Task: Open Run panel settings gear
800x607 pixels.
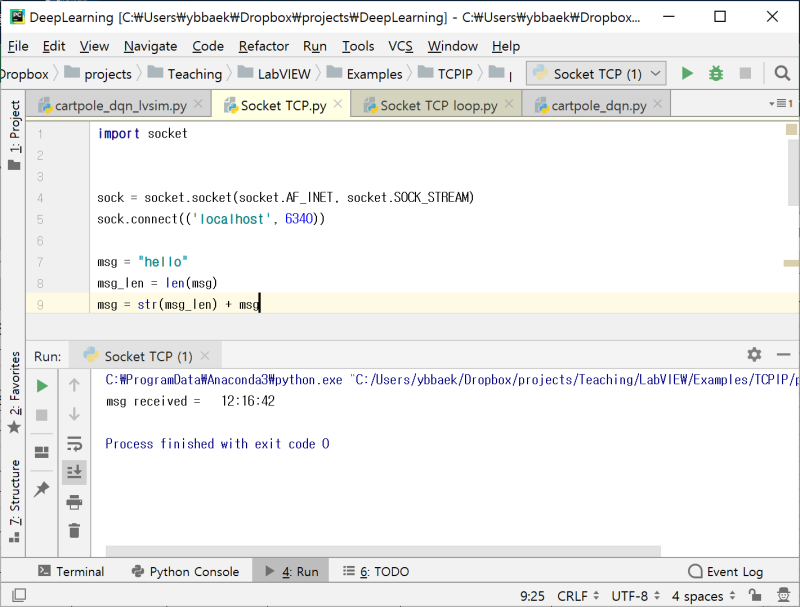Action: [754, 354]
